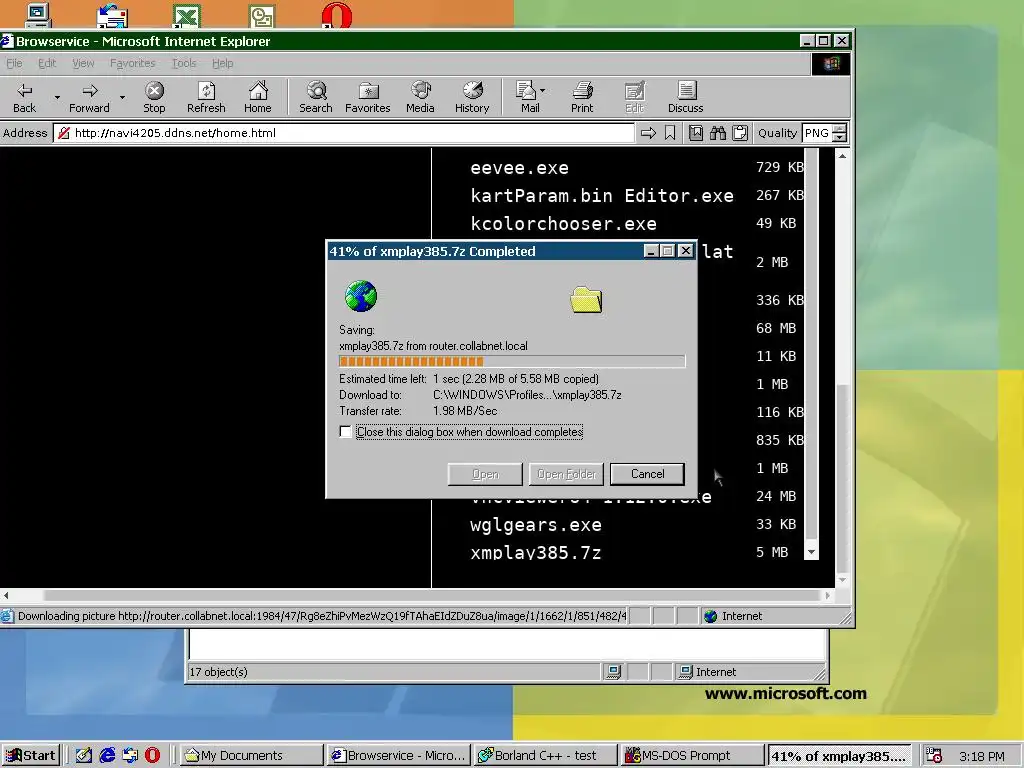Click the taskbar clock showing 3:18 PM
The height and width of the screenshot is (768, 1024).
[982, 756]
